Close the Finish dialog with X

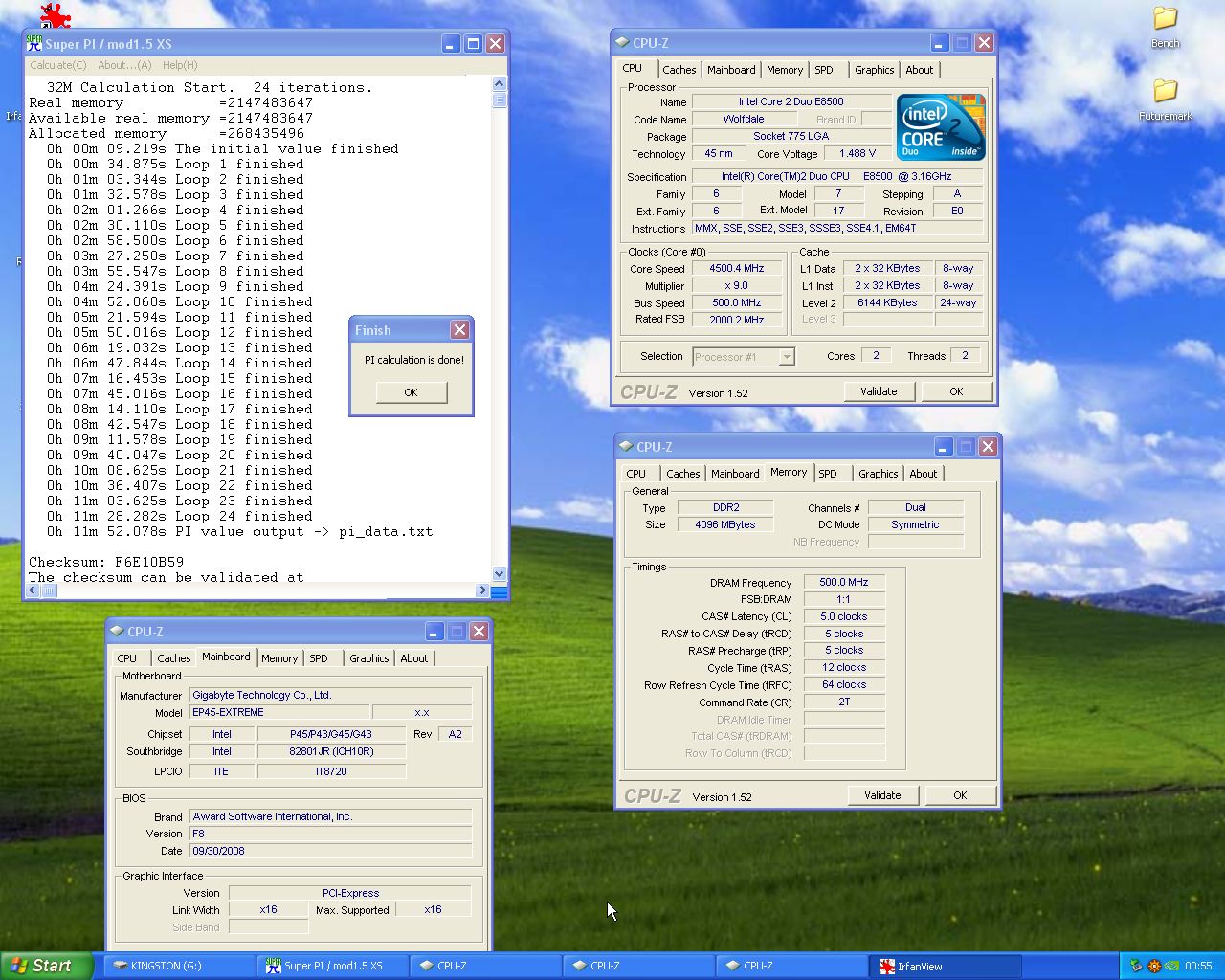pyautogui.click(x=459, y=329)
